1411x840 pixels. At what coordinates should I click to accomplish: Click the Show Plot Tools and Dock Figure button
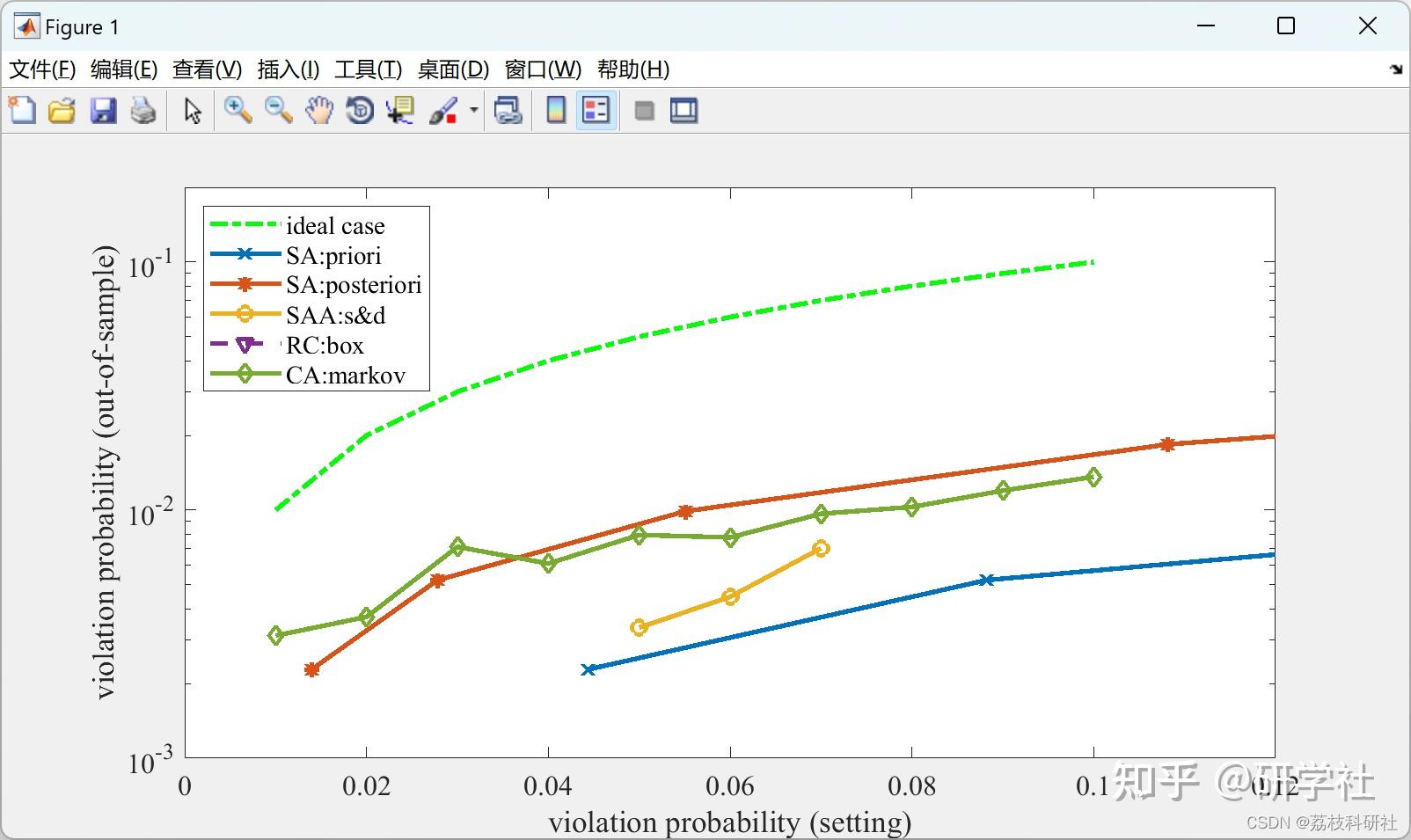point(684,110)
